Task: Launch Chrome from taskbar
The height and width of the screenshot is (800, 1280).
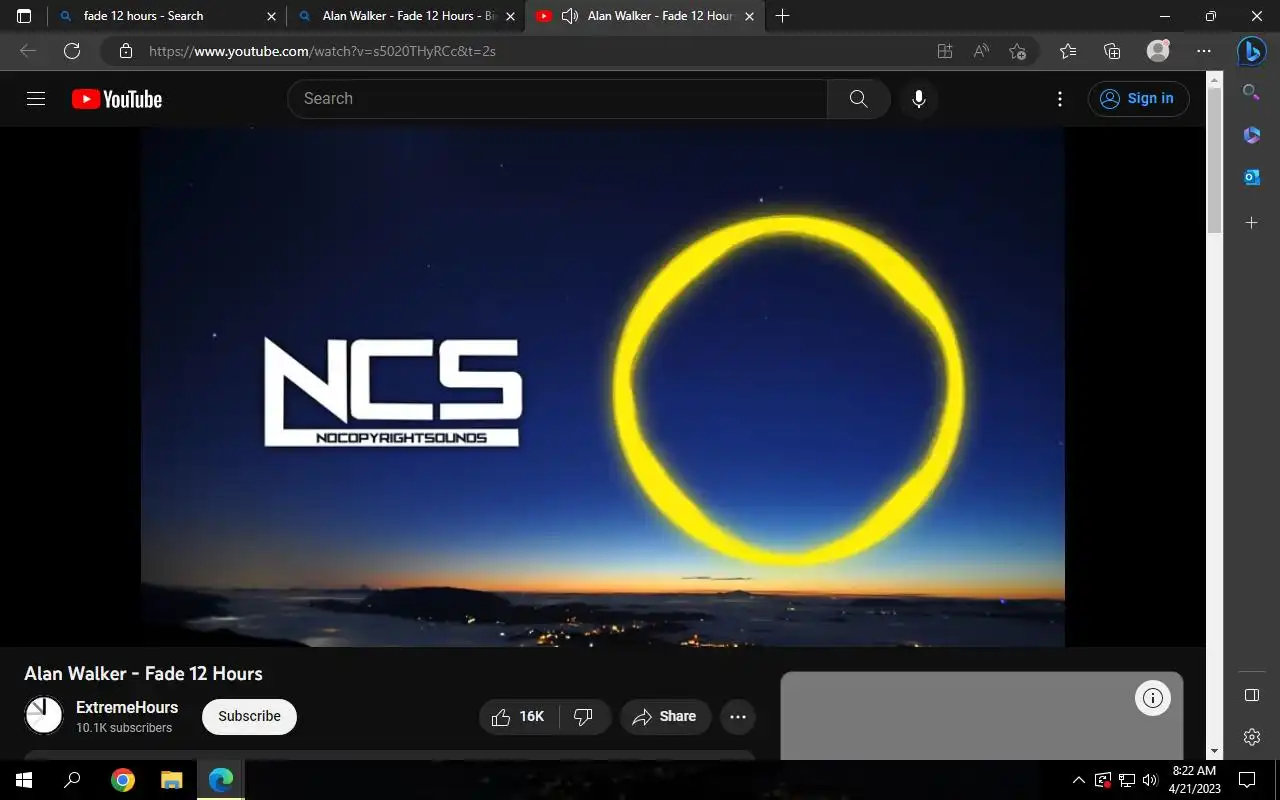Action: (123, 780)
